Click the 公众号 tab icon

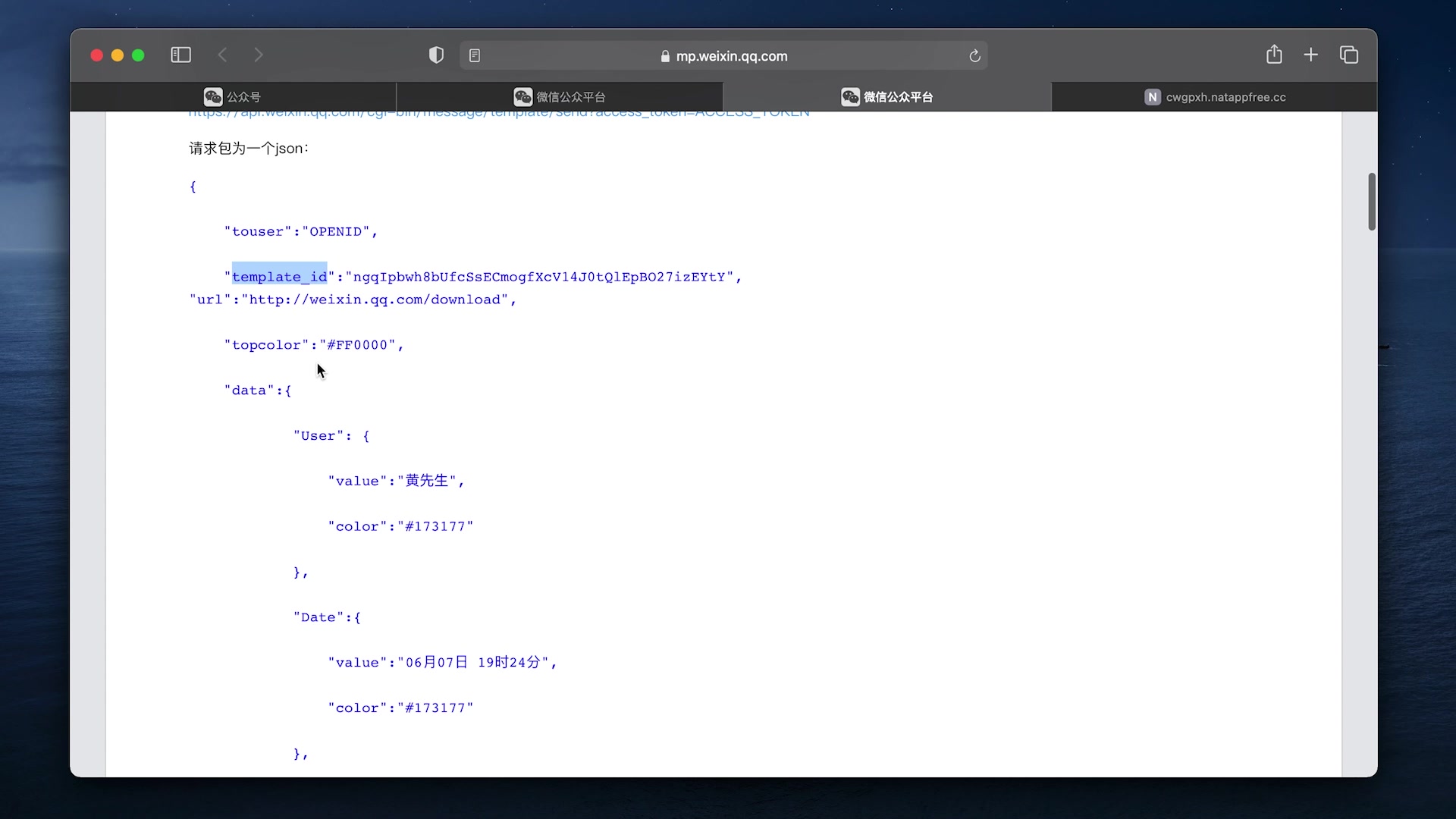click(213, 96)
